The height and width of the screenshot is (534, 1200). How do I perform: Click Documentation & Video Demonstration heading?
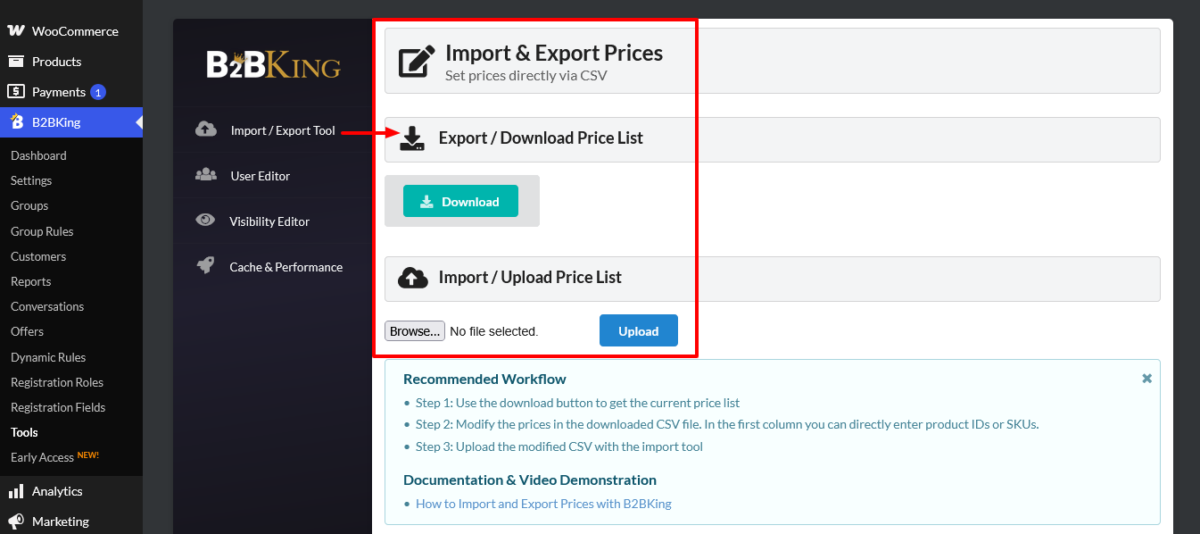click(530, 480)
